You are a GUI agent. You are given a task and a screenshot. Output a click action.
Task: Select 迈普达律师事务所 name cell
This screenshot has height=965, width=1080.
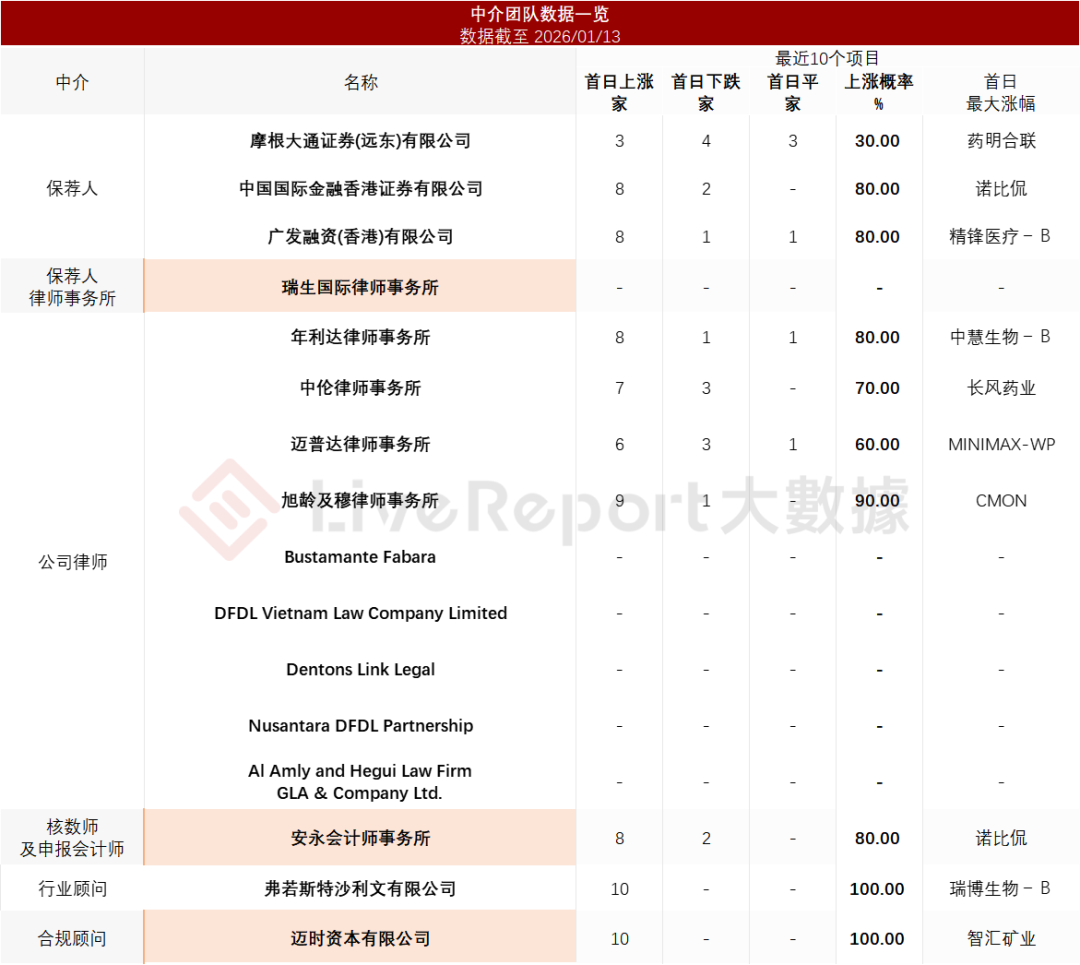360,444
